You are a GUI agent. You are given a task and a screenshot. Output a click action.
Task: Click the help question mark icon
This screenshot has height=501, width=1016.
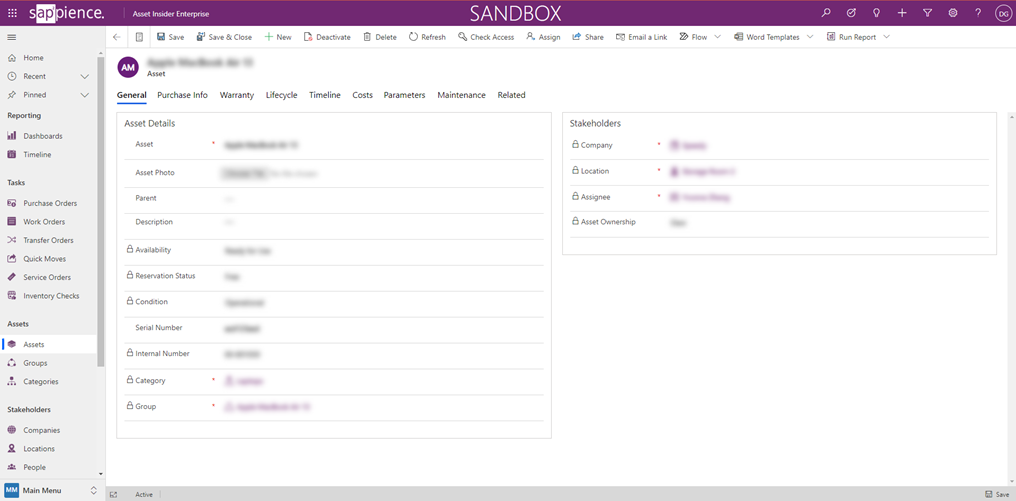click(978, 13)
